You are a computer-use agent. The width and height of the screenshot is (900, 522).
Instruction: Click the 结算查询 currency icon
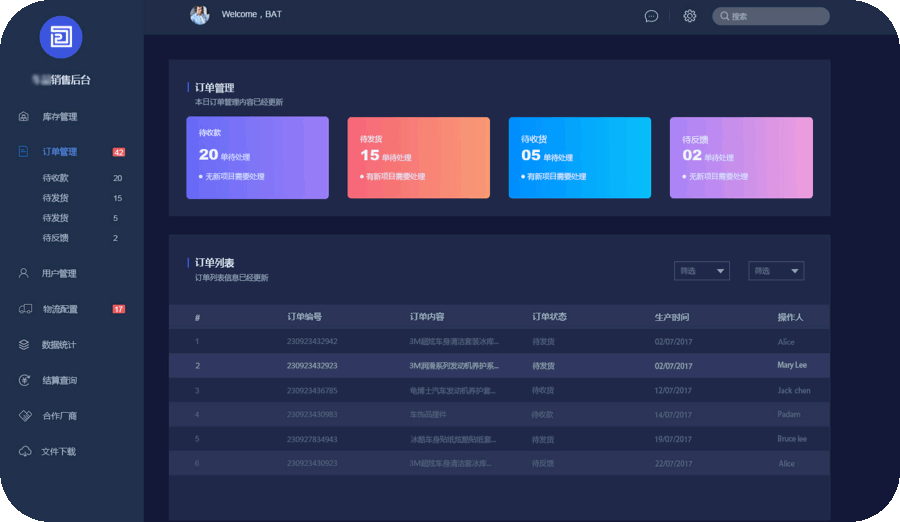(24, 380)
